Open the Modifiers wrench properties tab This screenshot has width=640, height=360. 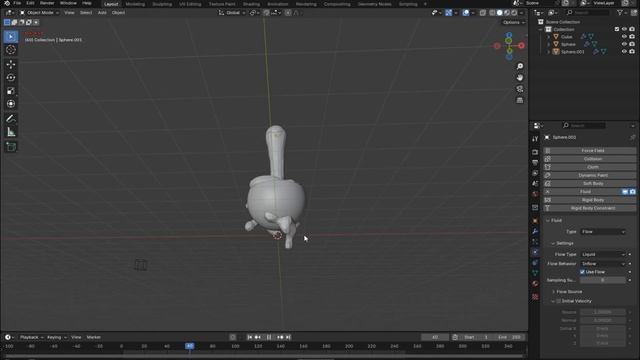[x=535, y=231]
